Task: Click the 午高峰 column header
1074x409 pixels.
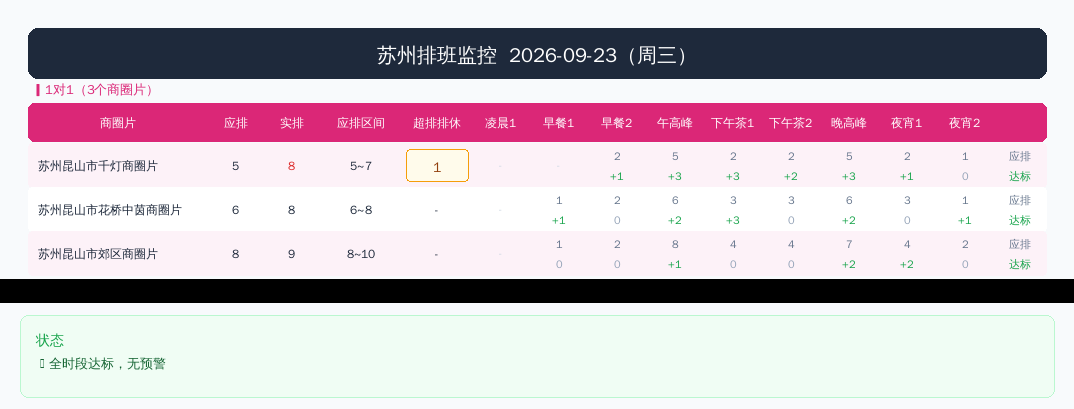Action: pyautogui.click(x=675, y=123)
